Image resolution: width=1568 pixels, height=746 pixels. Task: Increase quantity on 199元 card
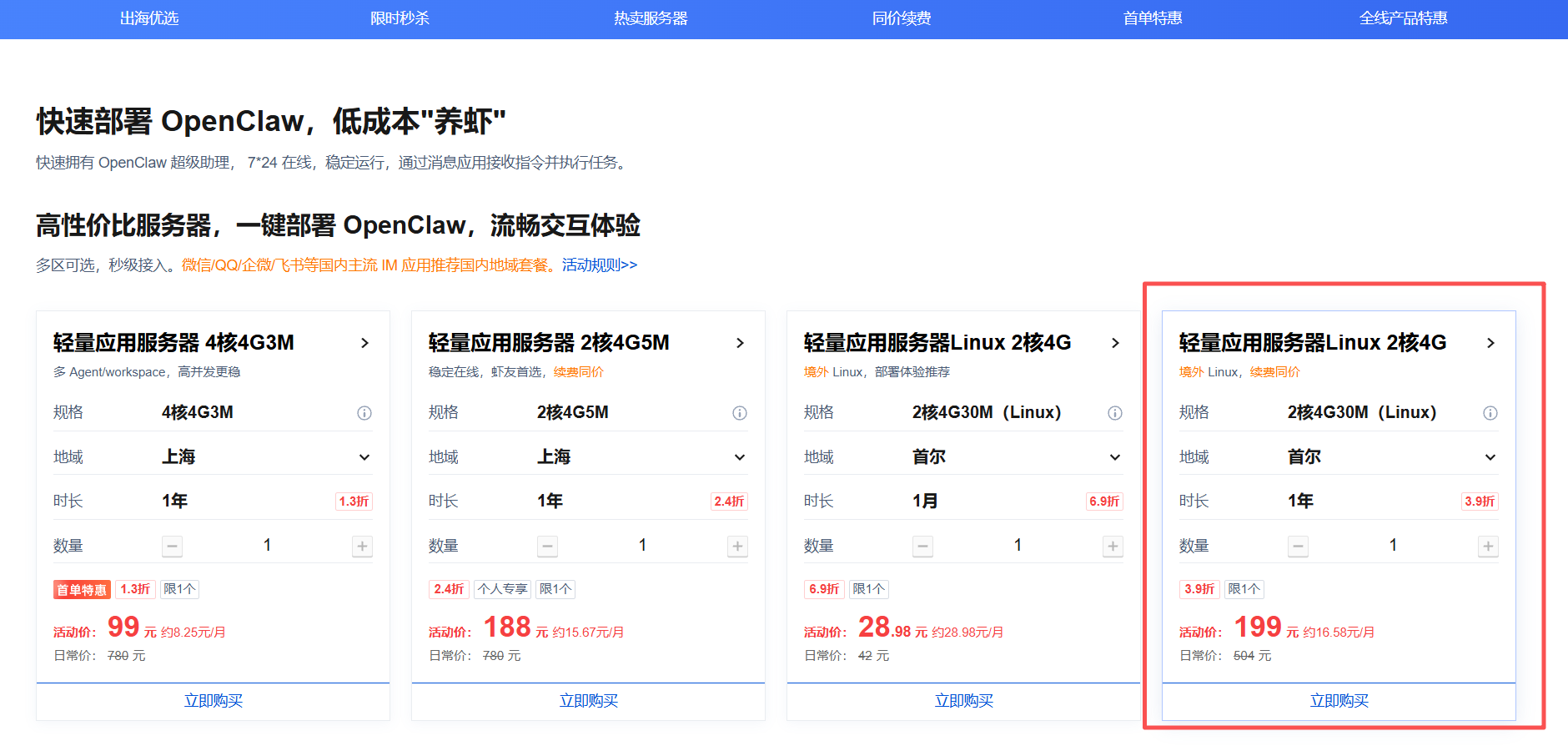tap(1488, 547)
